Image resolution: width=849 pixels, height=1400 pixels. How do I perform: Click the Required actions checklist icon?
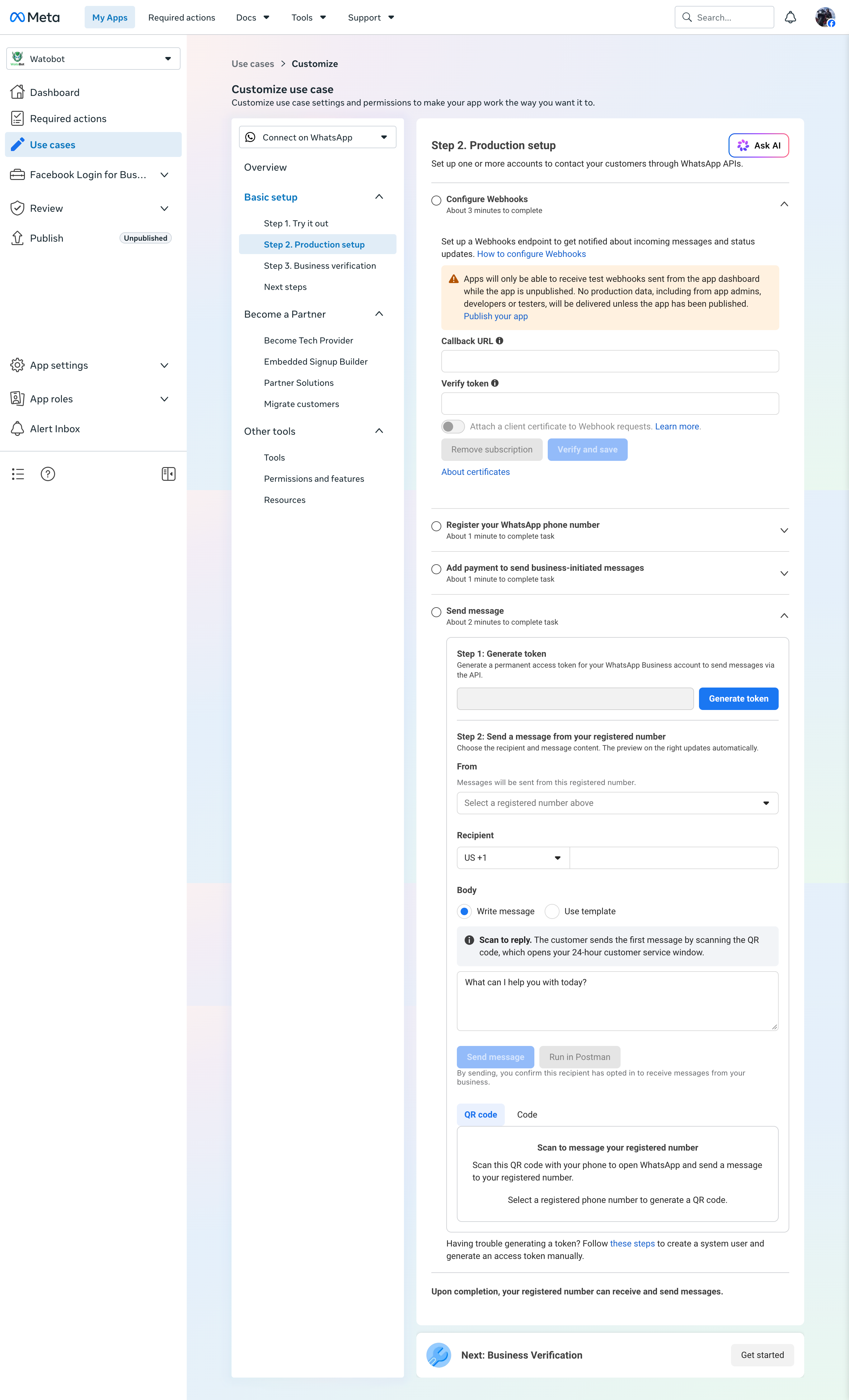(x=18, y=118)
